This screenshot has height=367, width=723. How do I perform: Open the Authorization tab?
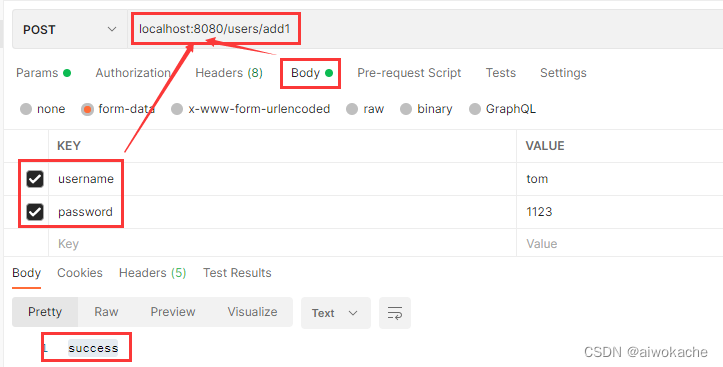point(133,73)
